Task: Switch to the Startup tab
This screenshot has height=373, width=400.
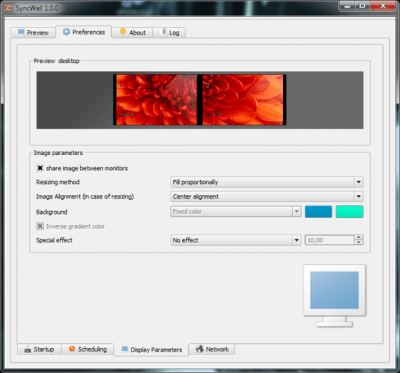Action: 39,349
